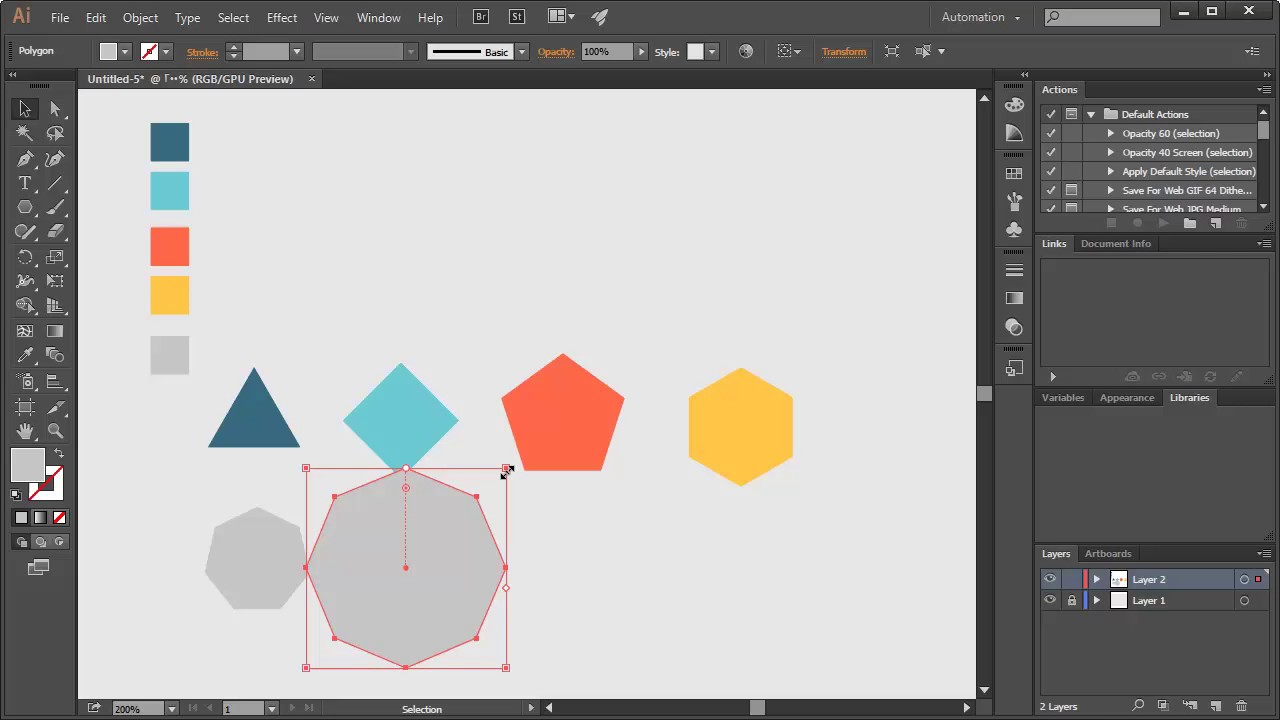Select the Shape Builder tool
The height and width of the screenshot is (720, 1280).
pyautogui.click(x=25, y=306)
